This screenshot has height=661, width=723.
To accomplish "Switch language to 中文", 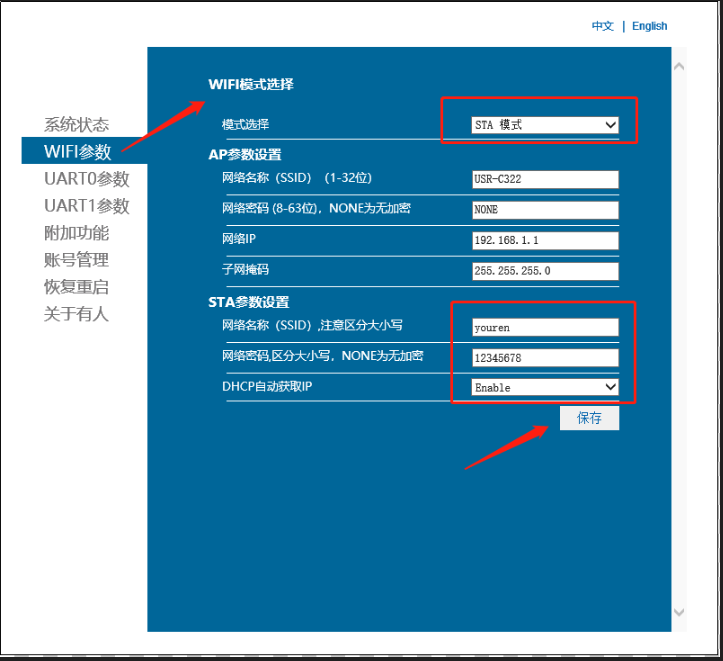I will (x=602, y=26).
